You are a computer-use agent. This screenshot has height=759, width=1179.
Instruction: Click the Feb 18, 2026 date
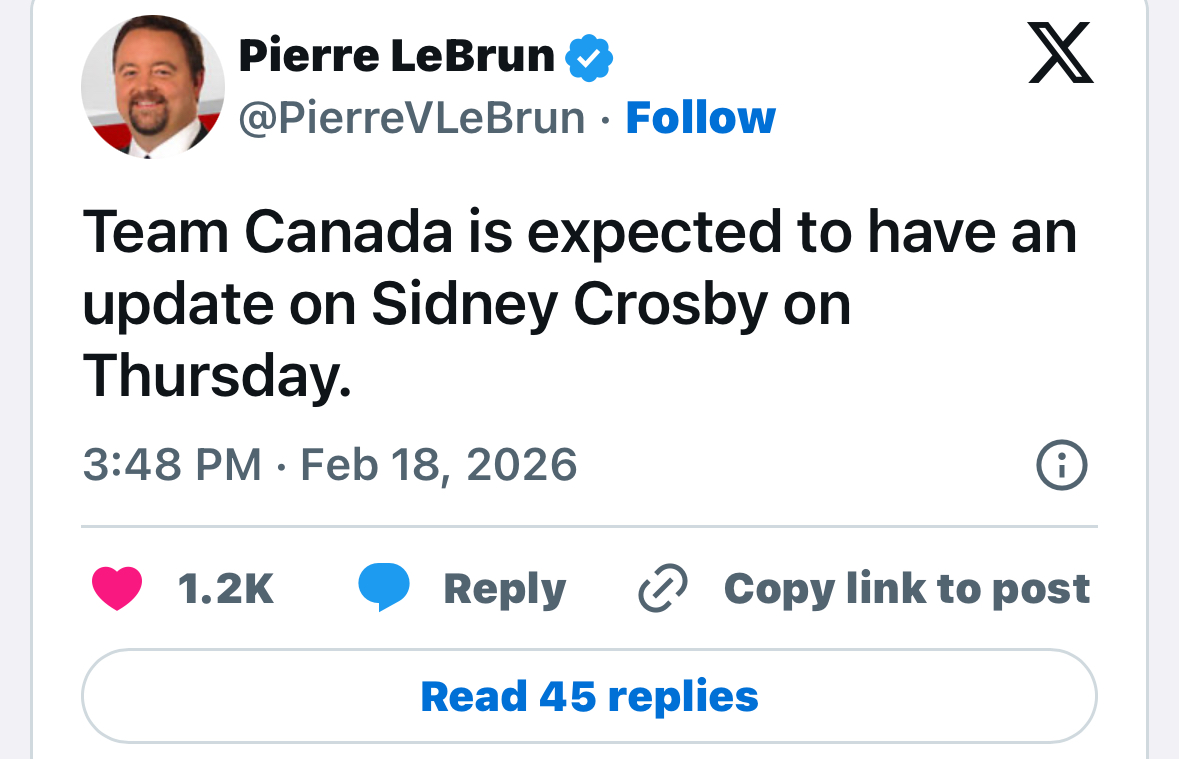click(439, 465)
